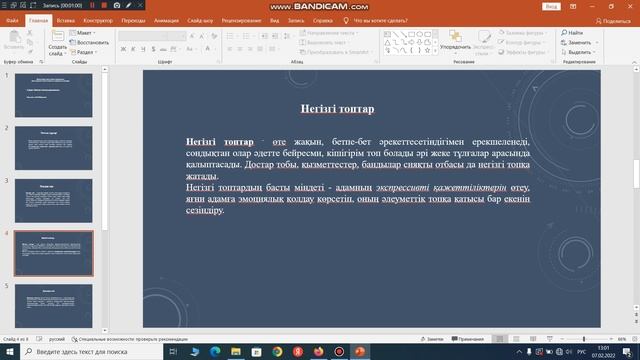640x360 pixels.
Task: Justify text in paragraph group
Action: tap(260, 49)
